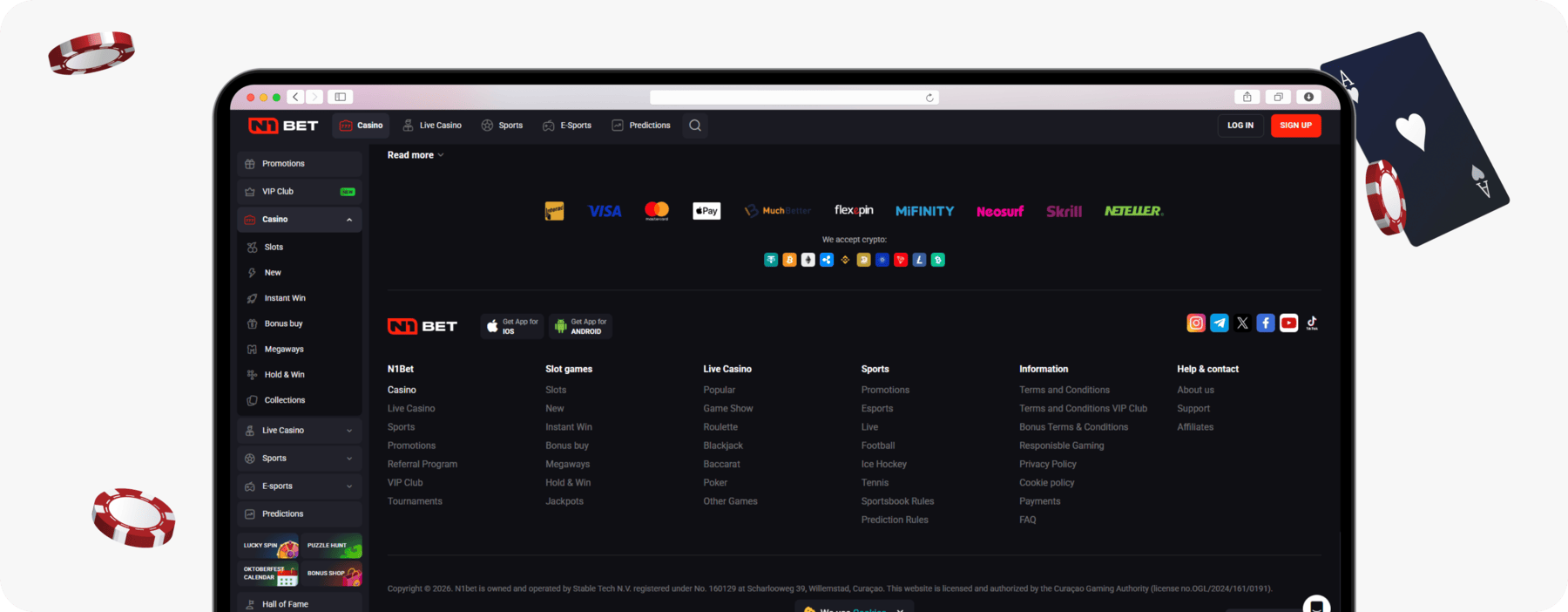Open the Live Casino top navigation tab
The image size is (1568, 612).
coord(432,126)
